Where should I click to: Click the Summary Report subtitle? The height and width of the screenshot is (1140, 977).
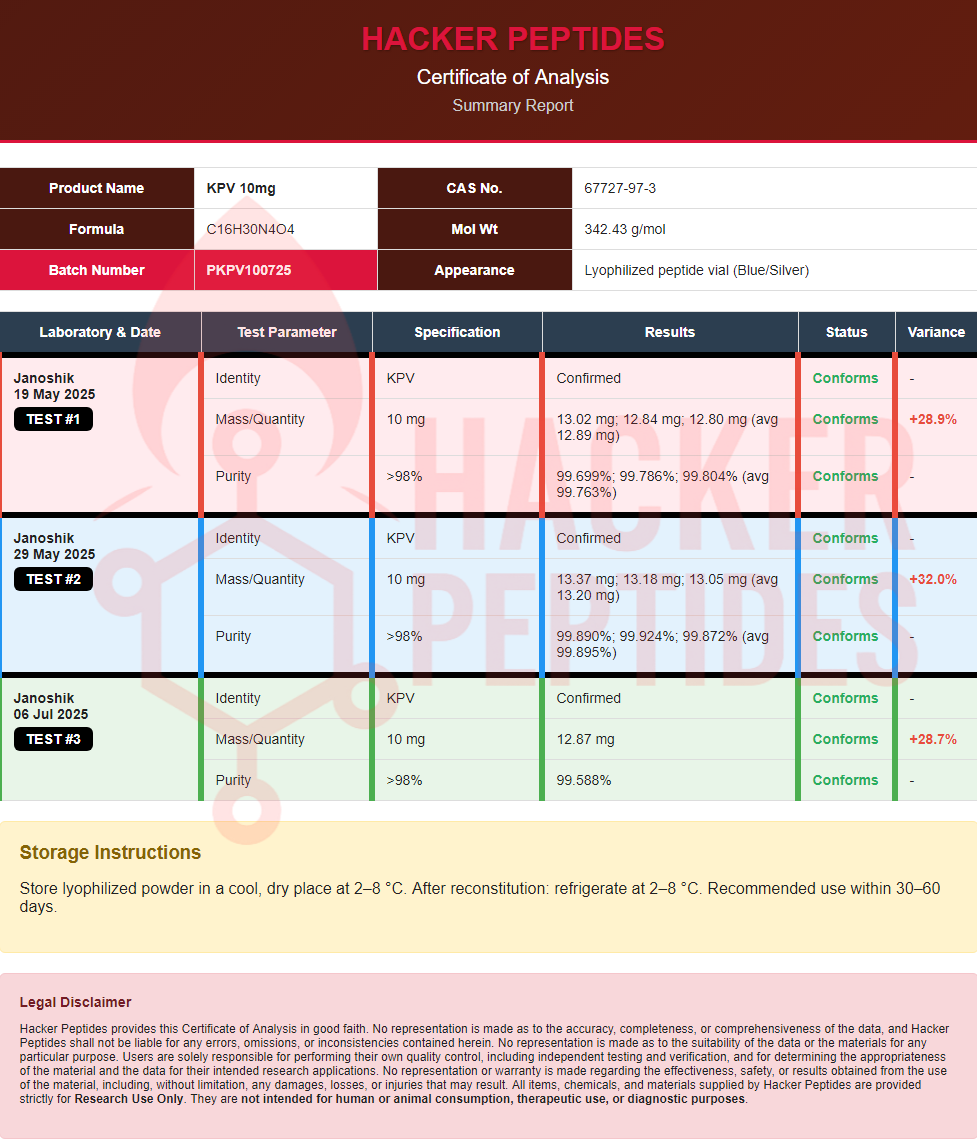[x=512, y=105]
